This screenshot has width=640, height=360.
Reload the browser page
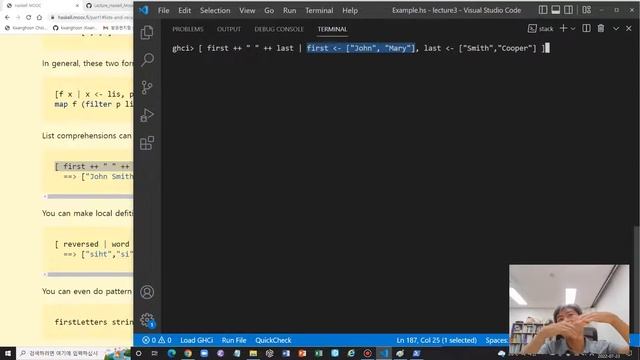[28, 17]
